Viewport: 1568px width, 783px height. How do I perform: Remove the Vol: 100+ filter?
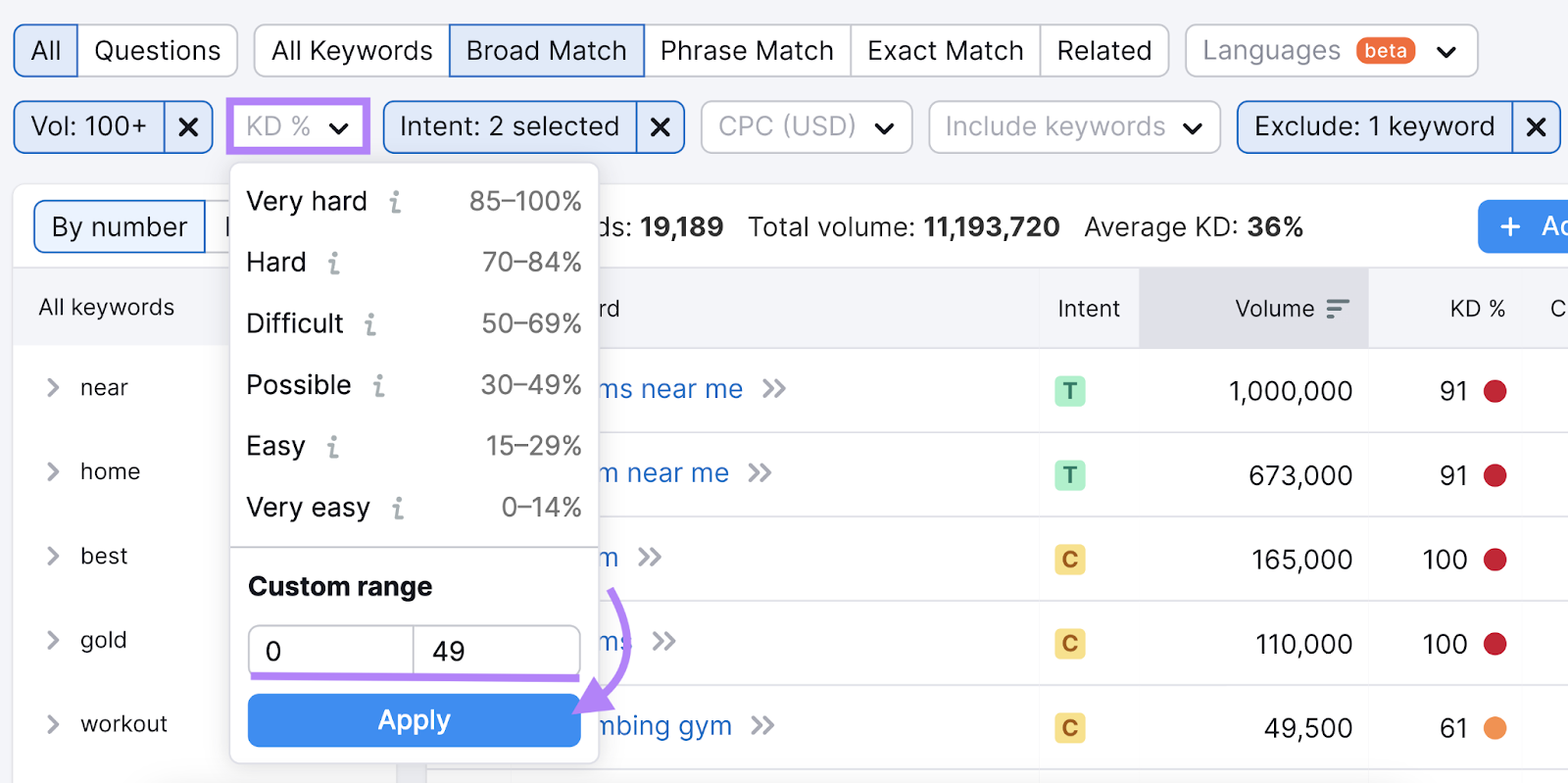point(188,127)
